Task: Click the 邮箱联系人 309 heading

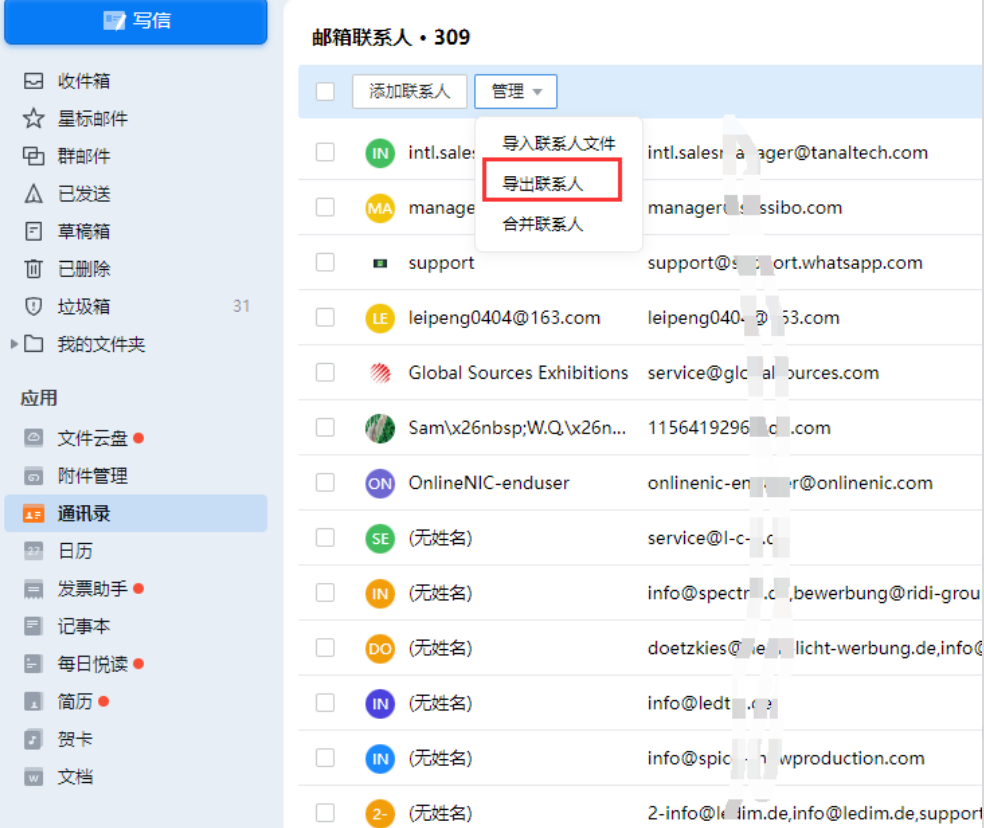Action: pos(391,37)
